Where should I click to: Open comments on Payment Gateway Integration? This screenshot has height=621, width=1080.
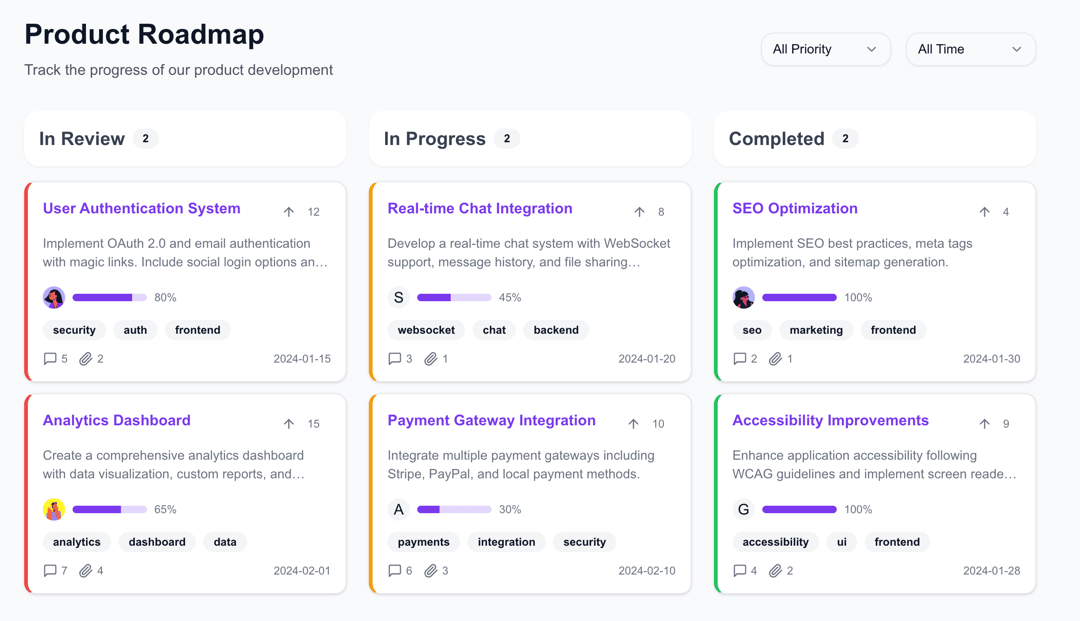pyautogui.click(x=392, y=570)
